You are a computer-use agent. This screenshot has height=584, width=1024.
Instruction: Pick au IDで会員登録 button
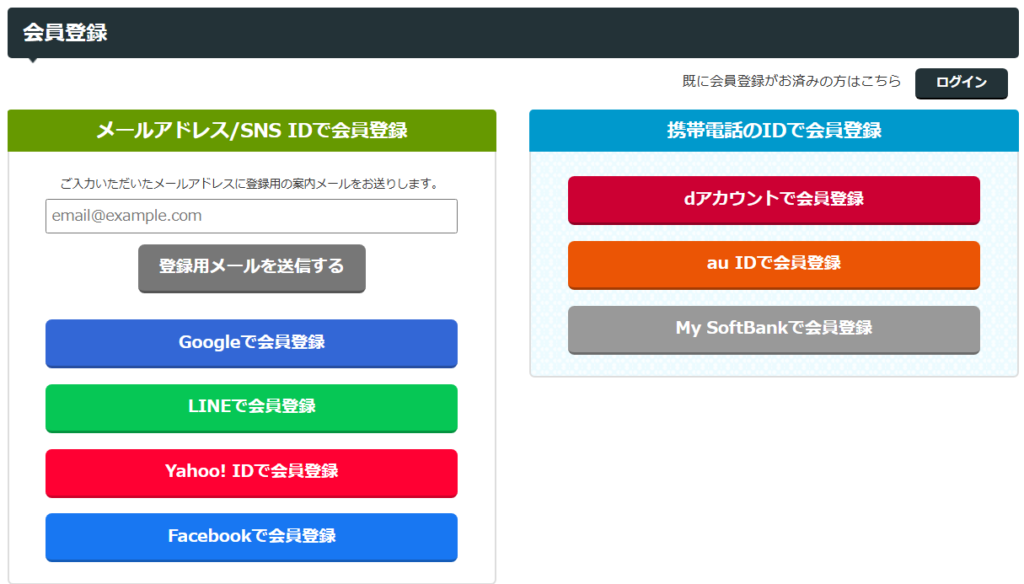pyautogui.click(x=774, y=265)
